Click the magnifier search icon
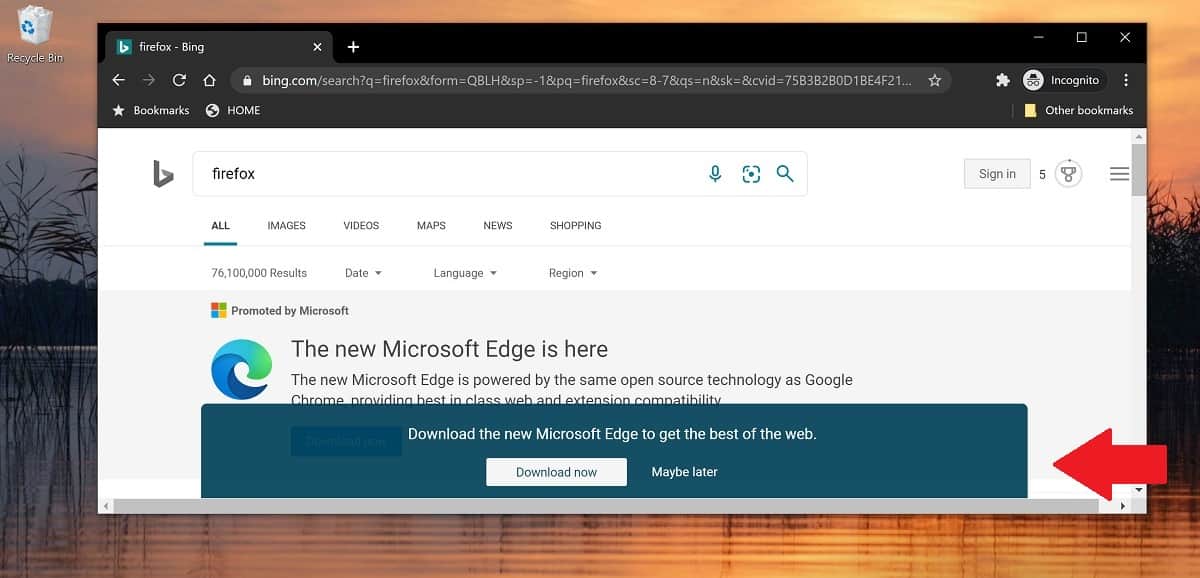The height and width of the screenshot is (578, 1200). coord(785,174)
